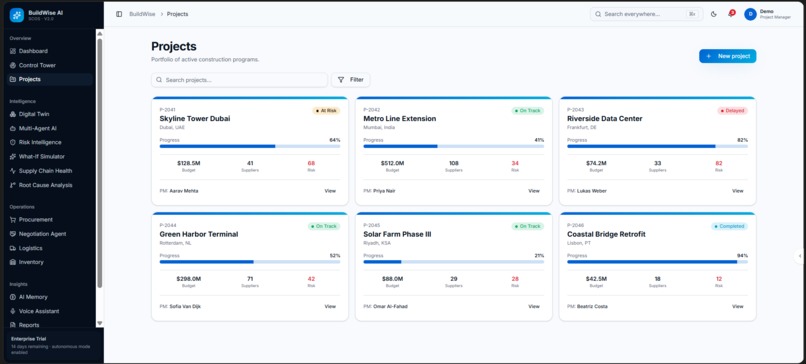The height and width of the screenshot is (364, 806).
Task: View the Metro Line Extension project
Action: (x=534, y=191)
